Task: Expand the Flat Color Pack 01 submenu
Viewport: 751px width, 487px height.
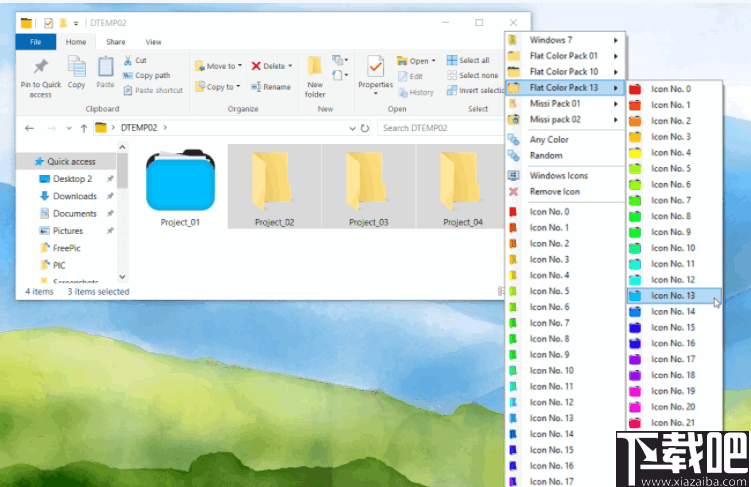Action: pyautogui.click(x=565, y=56)
